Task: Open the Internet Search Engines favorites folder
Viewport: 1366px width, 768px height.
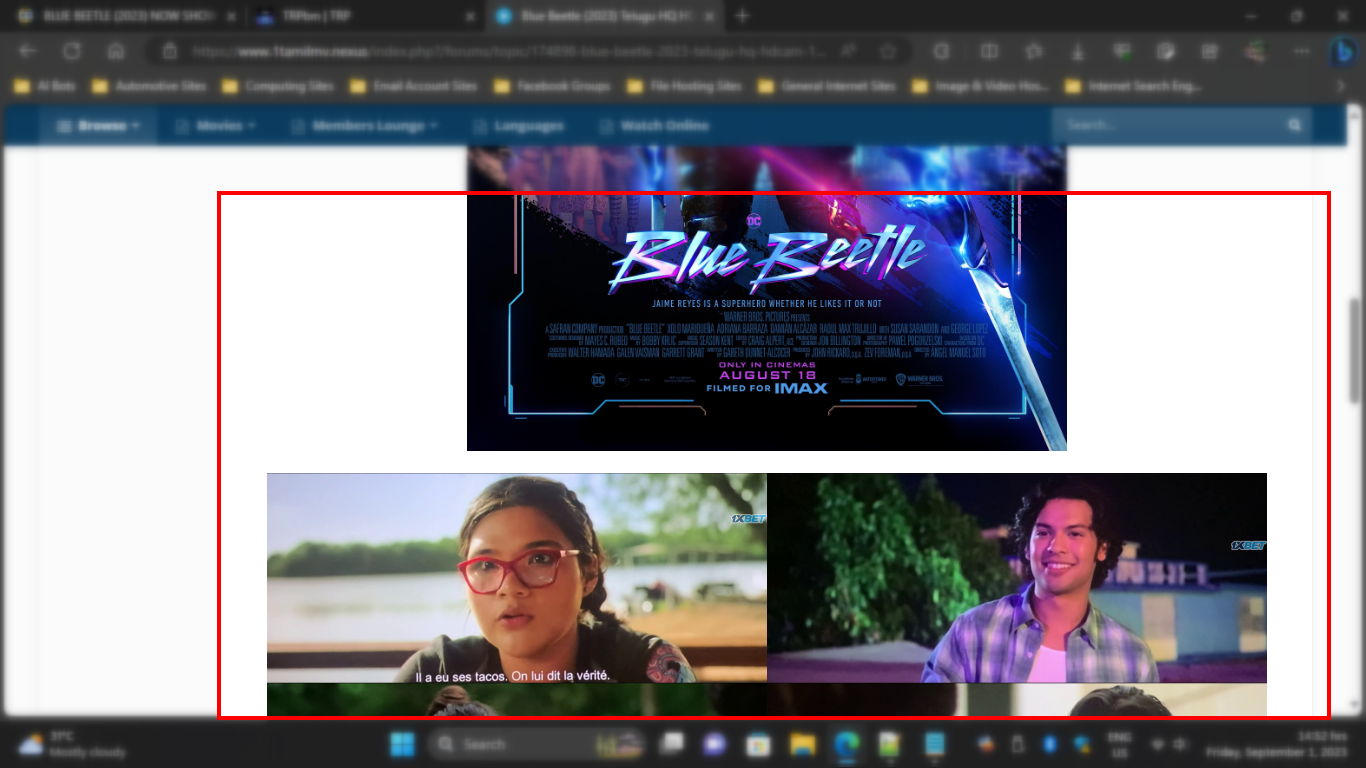Action: click(x=1132, y=86)
